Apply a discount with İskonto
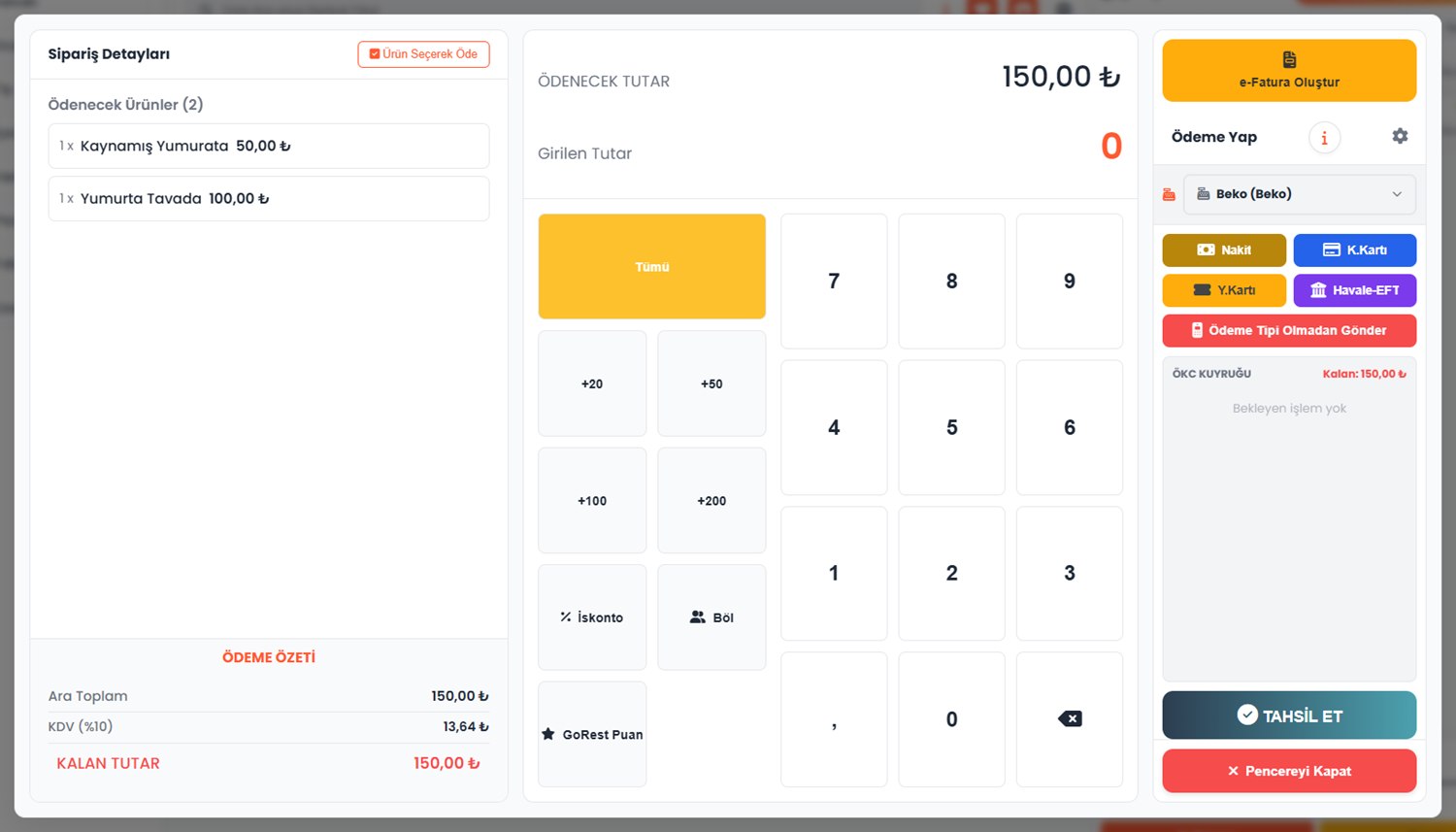Screen dimensions: 1456x832 click(x=592, y=617)
